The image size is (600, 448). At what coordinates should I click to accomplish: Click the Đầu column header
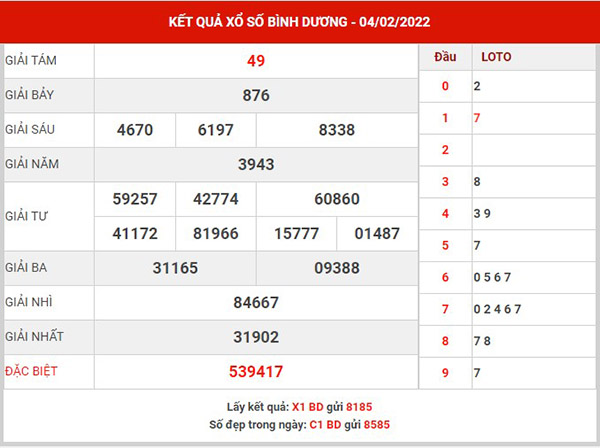click(x=445, y=57)
